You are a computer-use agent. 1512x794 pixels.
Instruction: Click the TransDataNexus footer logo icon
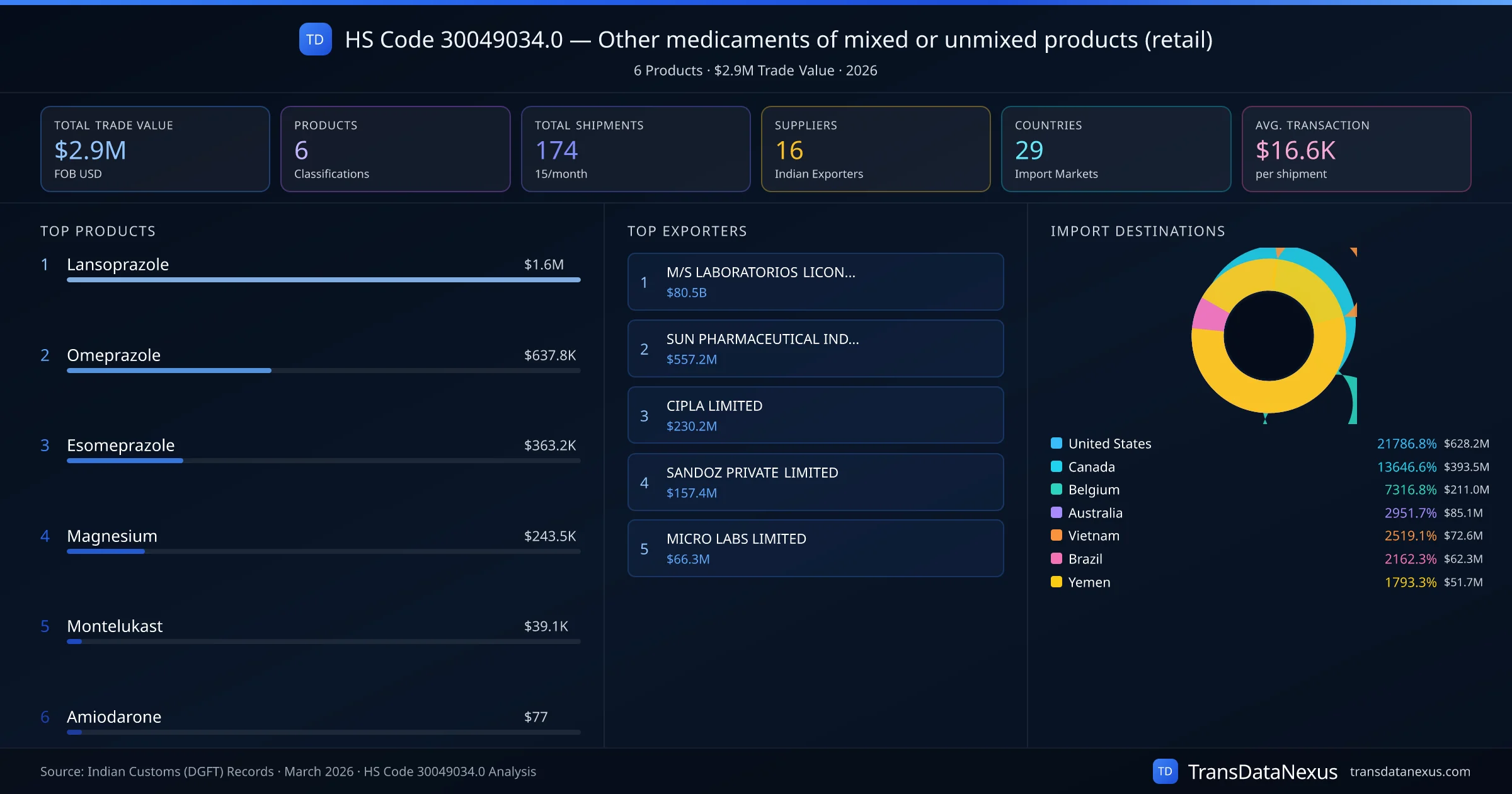tap(1165, 771)
